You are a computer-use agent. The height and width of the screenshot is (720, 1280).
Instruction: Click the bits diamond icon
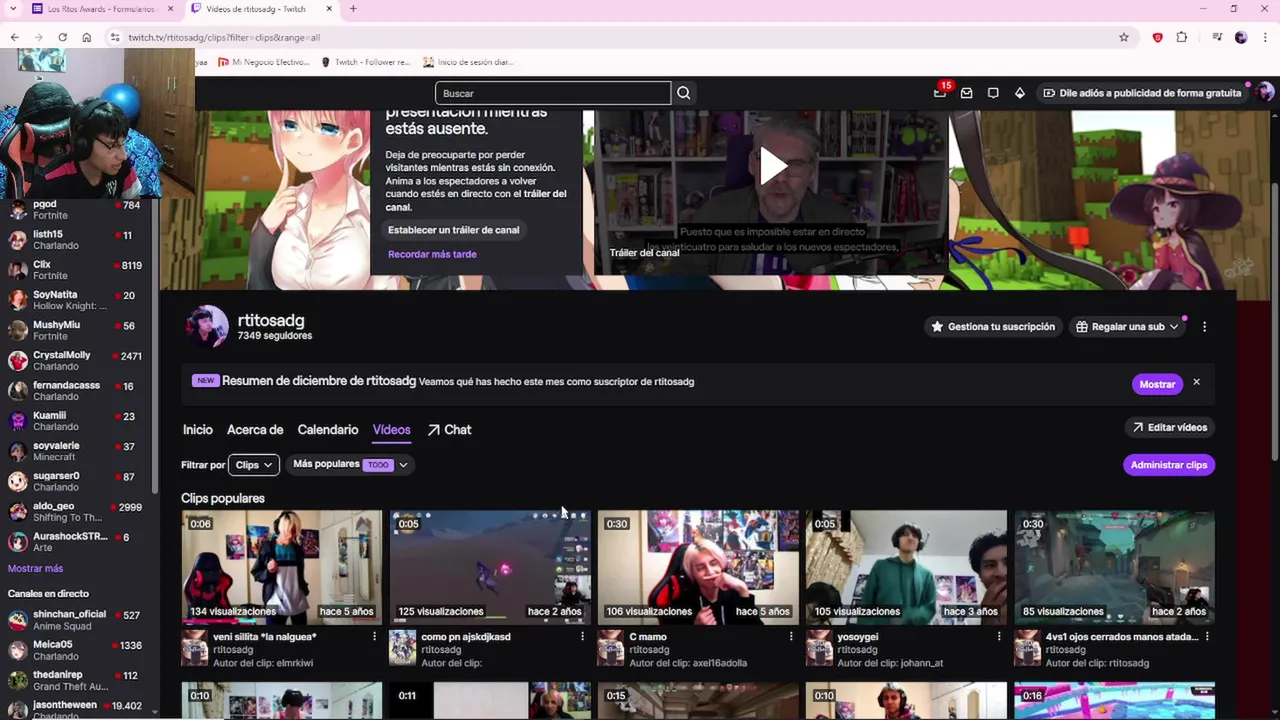coord(1019,93)
